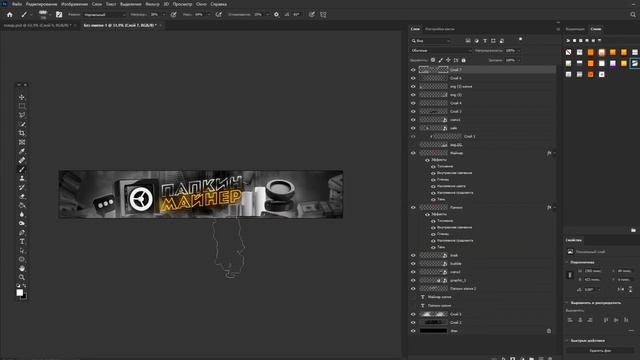Lock all attributes padlock icon
Viewport: 640px width, 360px height.
click(464, 60)
